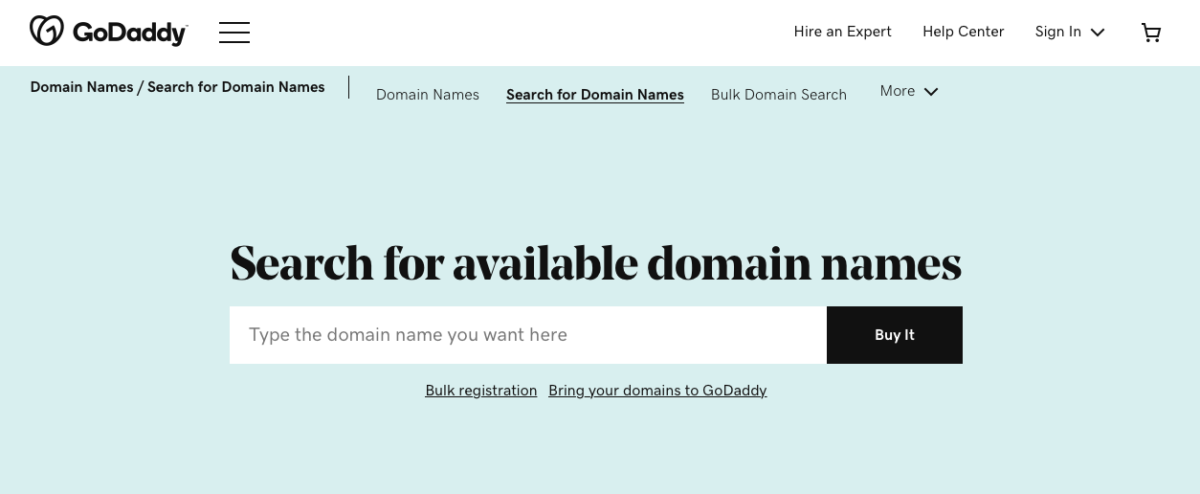1200x494 pixels.
Task: Select the Domain Names tab
Action: 427,94
